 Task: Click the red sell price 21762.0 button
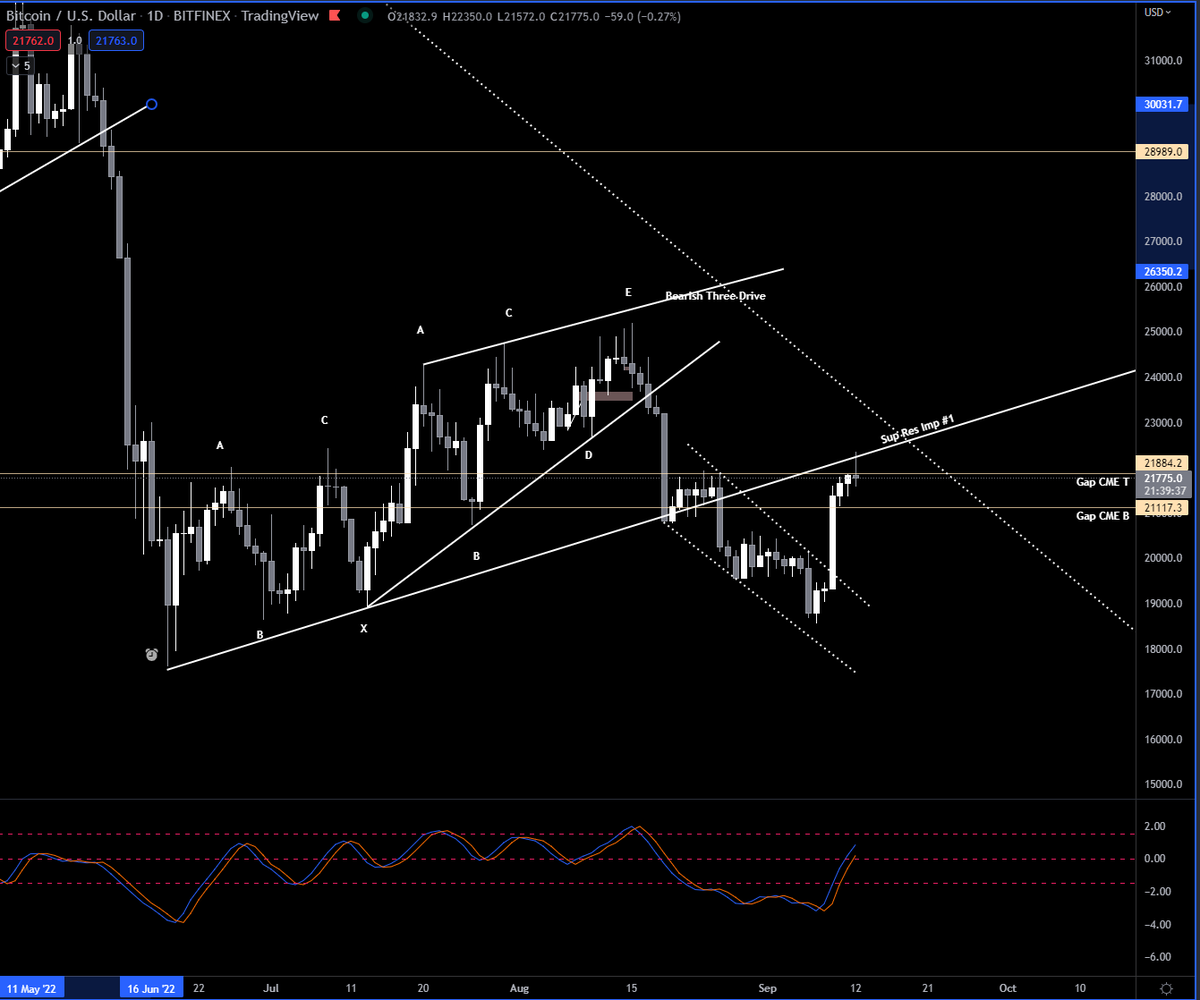click(x=35, y=40)
